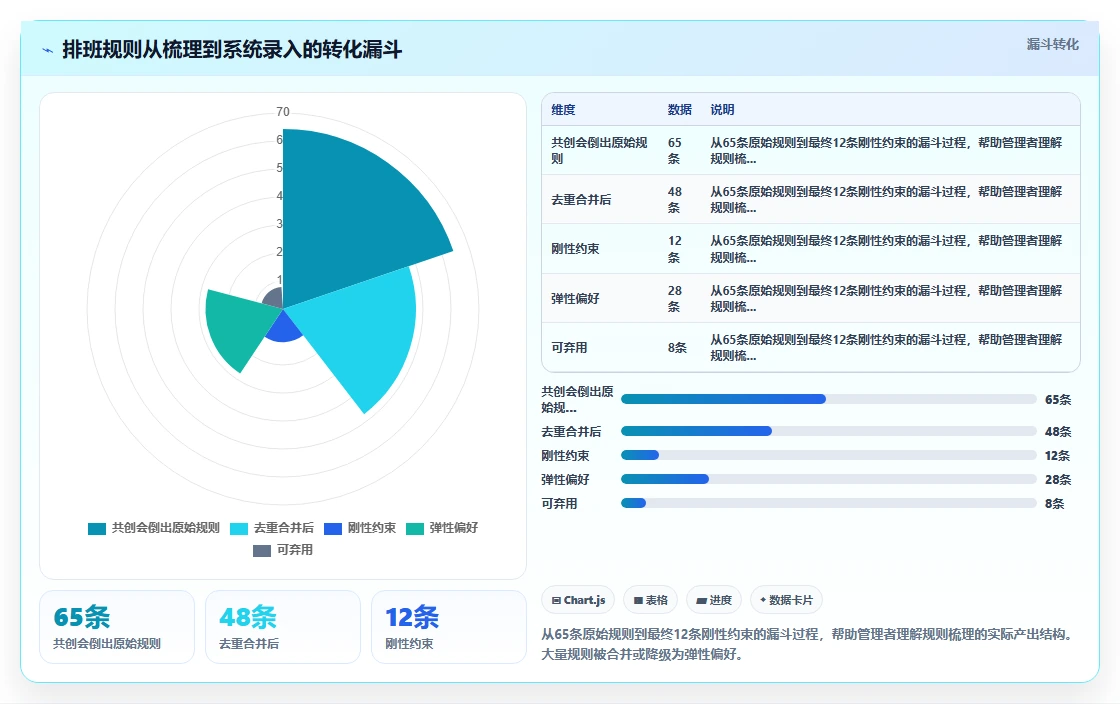Screen dimensions: 1120x704
Task: Click the 8条 progress bar
Action: click(x=829, y=503)
